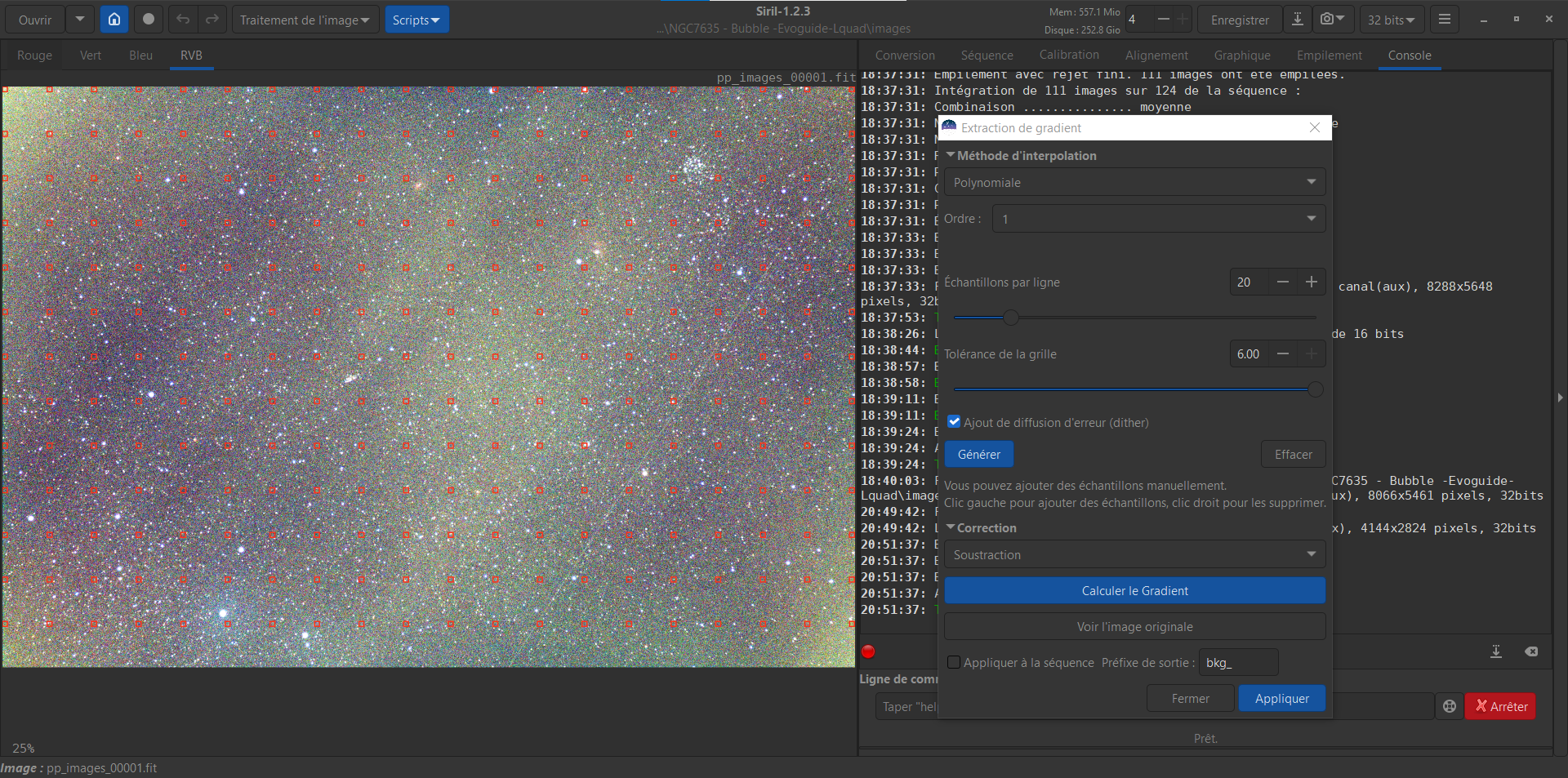Click the Calculer le Gradient button

1134,590
